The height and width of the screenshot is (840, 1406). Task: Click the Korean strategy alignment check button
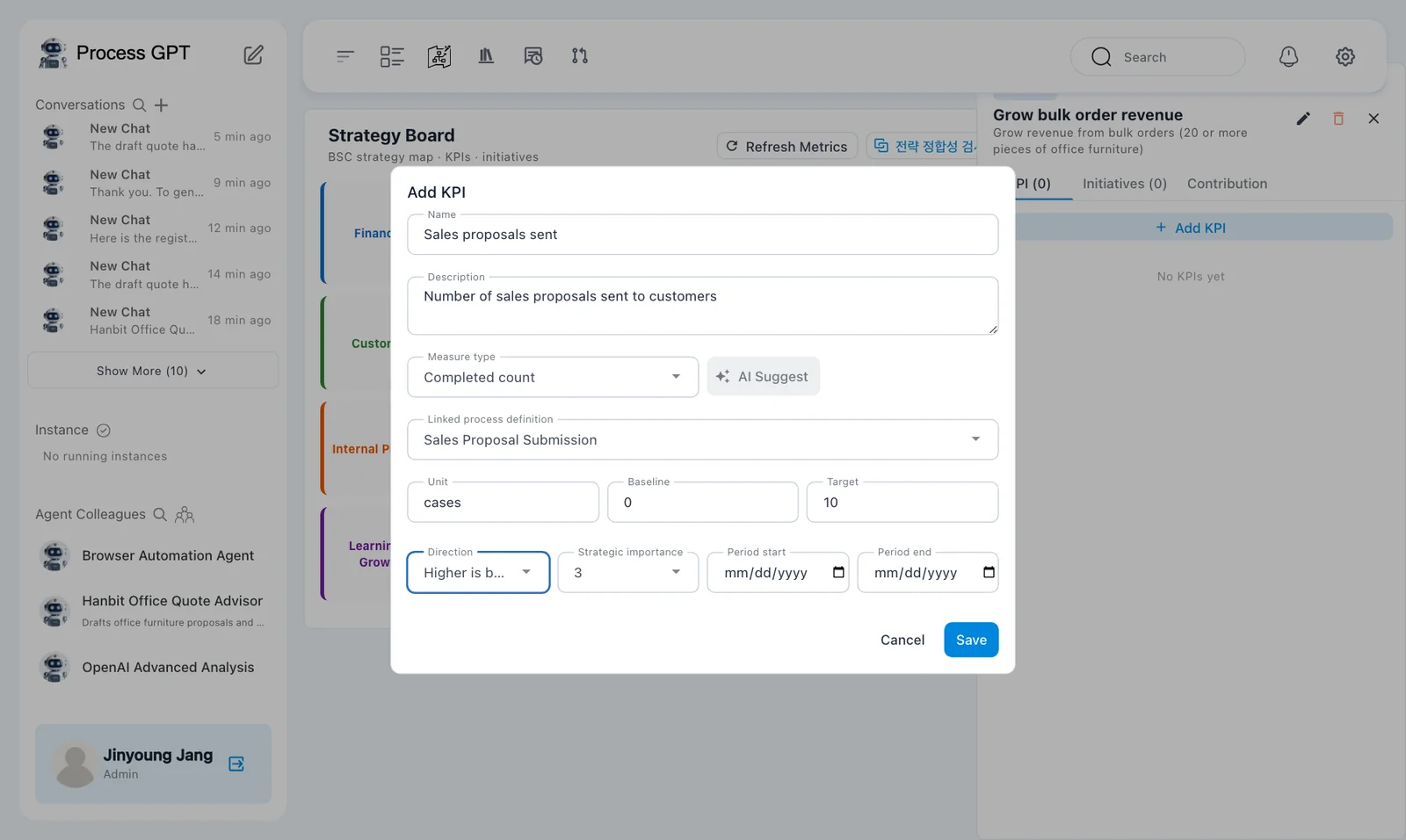click(x=923, y=147)
